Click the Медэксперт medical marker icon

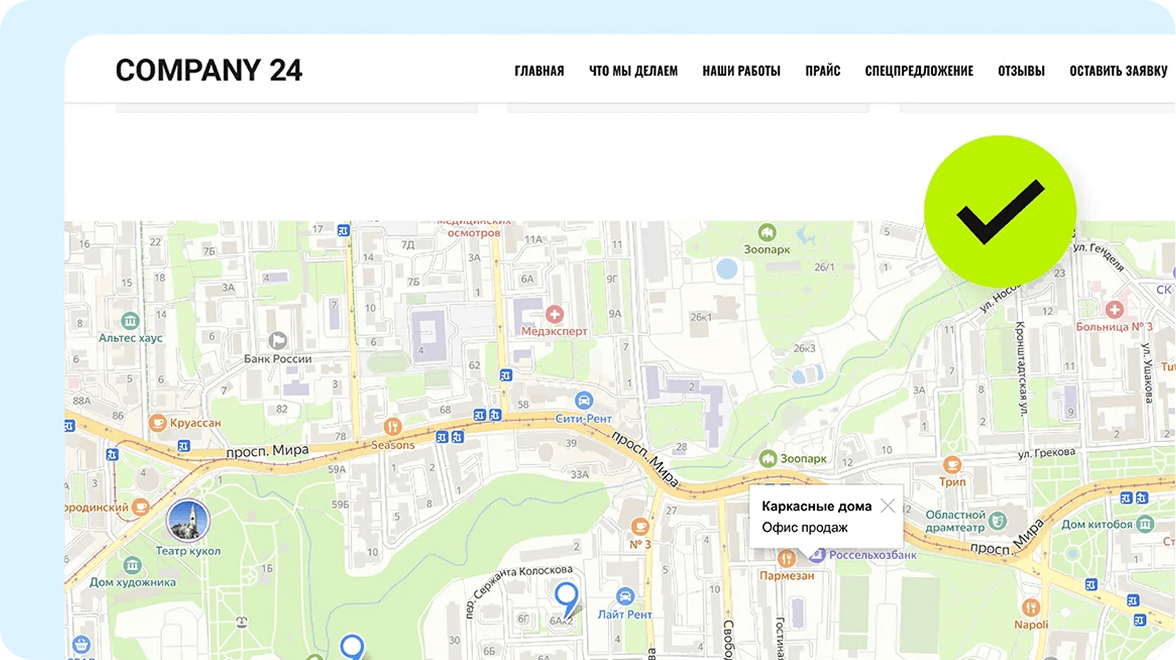[x=554, y=315]
